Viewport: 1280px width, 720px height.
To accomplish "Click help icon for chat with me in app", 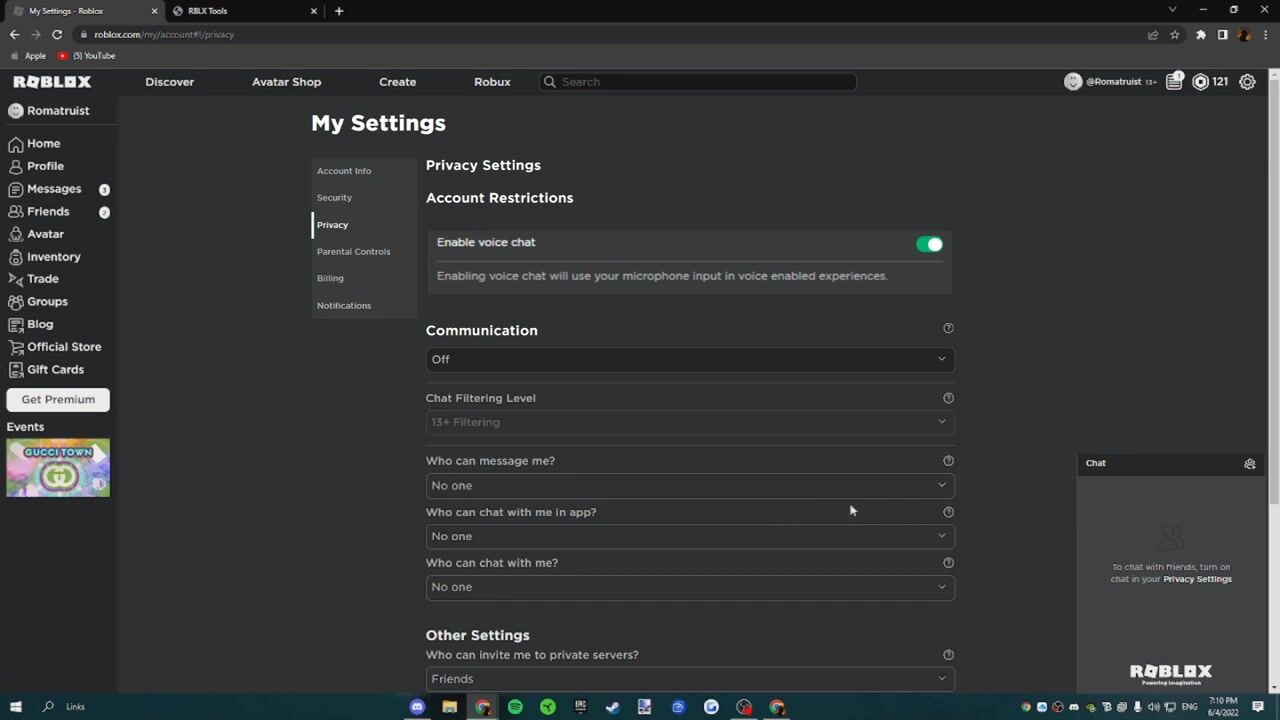I will [948, 512].
